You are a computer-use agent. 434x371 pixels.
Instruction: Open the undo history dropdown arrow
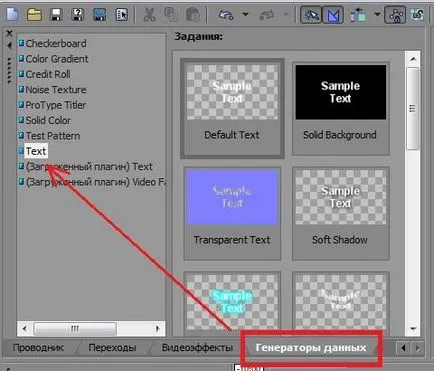(245, 15)
